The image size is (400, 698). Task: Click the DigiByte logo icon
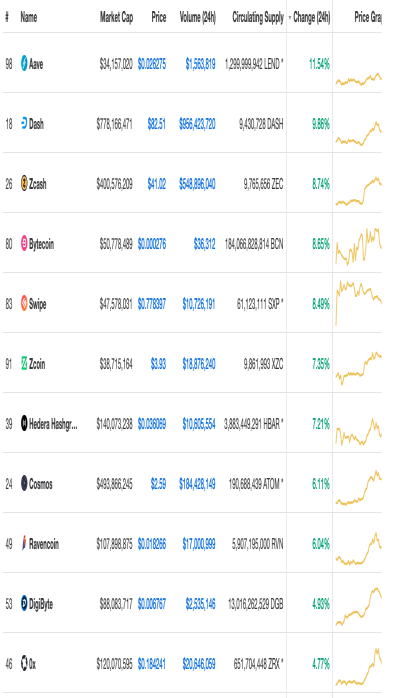(x=24, y=604)
